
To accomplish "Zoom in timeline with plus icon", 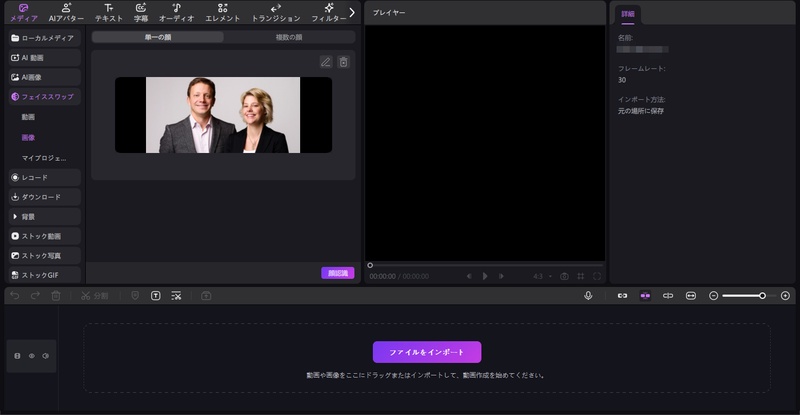I will click(786, 296).
